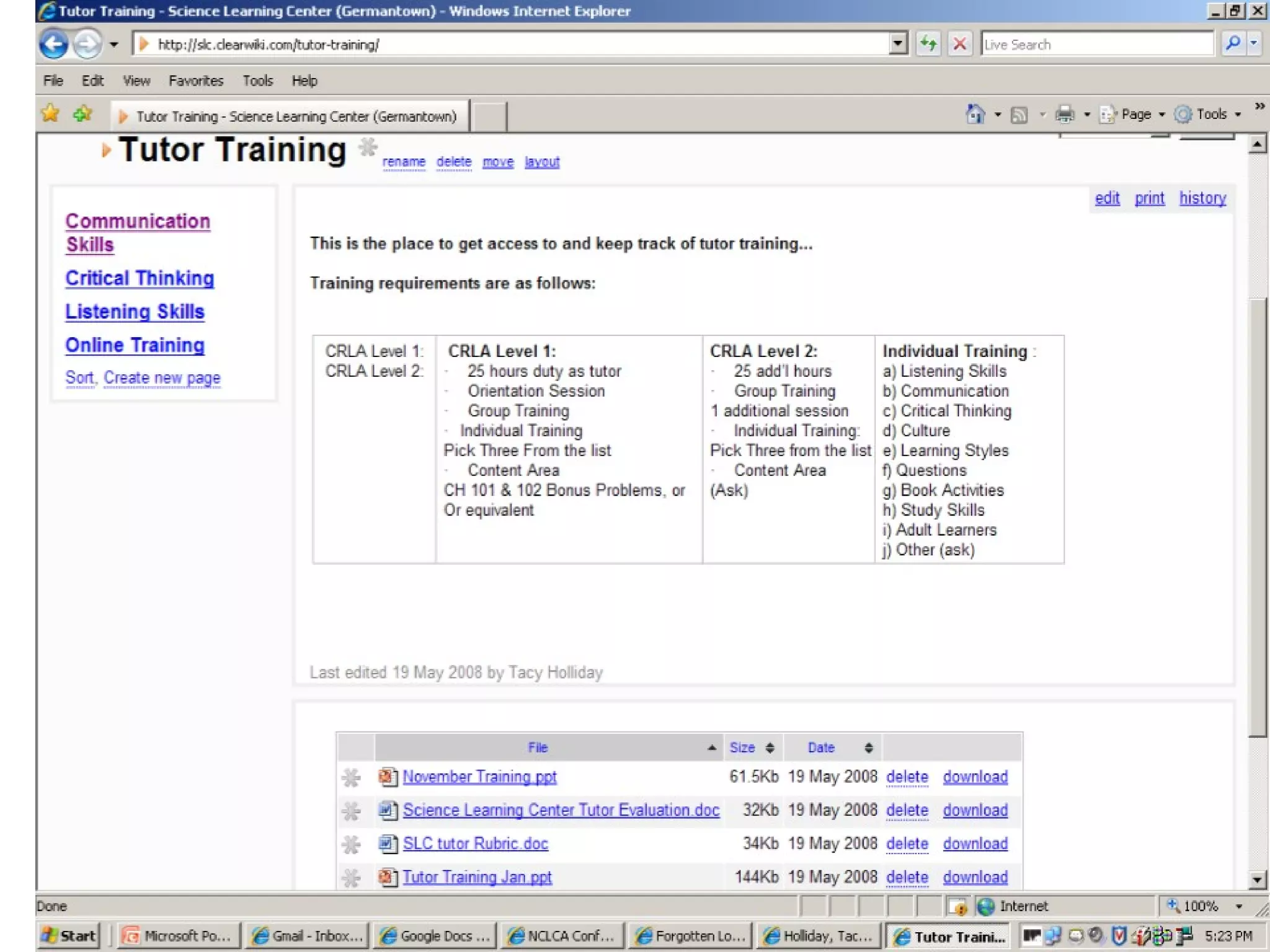Click the red Stop loading icon
This screenshot has height=952, width=1270.
coord(959,44)
